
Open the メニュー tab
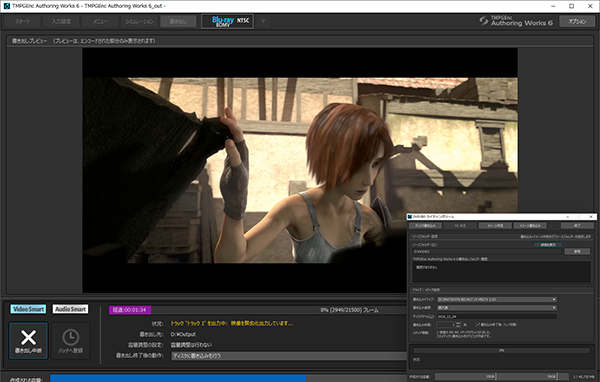tap(100, 21)
